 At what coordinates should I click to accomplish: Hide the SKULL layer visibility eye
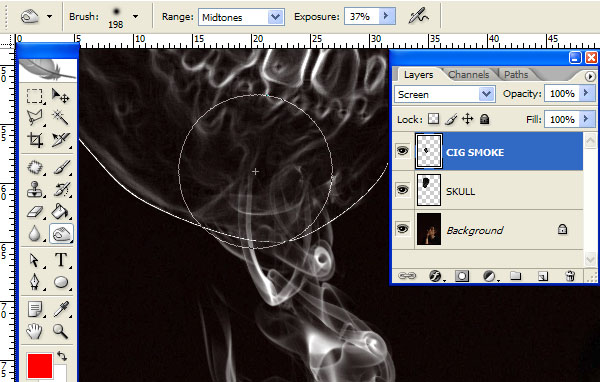pos(402,189)
